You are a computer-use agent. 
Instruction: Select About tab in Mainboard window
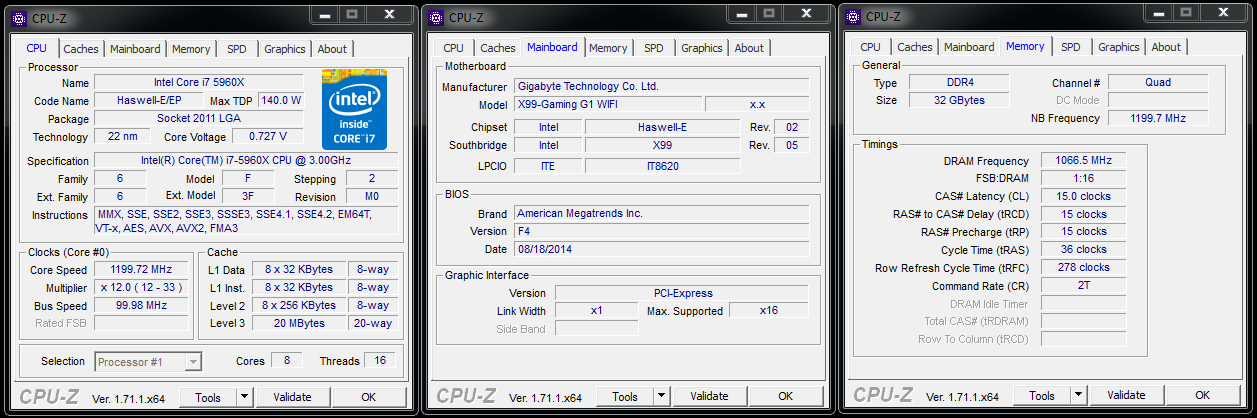point(749,48)
